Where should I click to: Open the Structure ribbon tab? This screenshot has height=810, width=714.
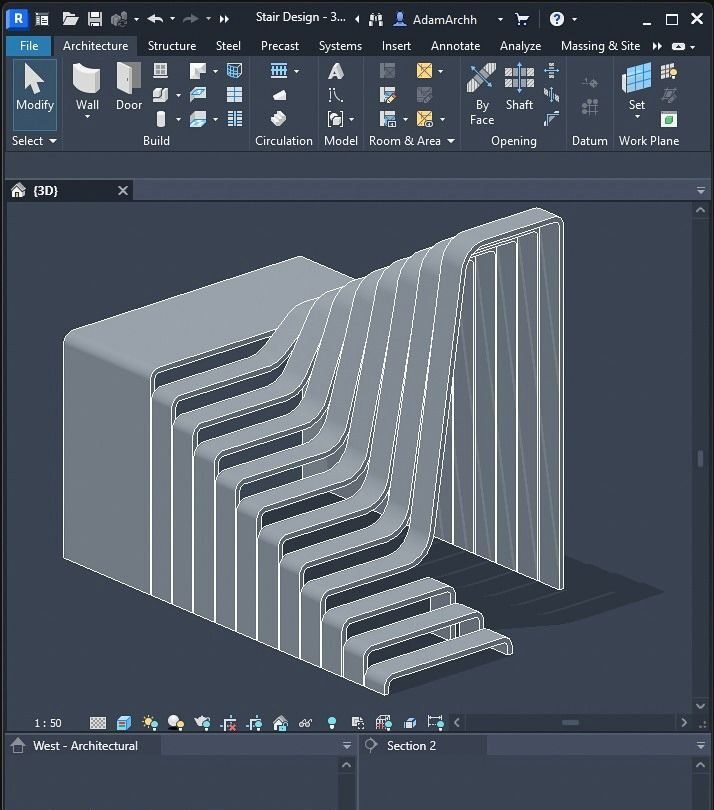[x=172, y=46]
